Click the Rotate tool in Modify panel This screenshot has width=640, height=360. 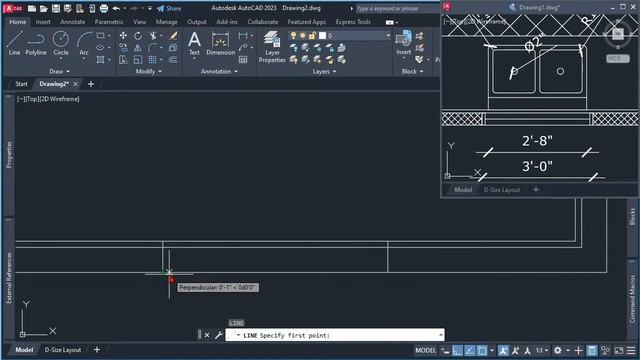tap(138, 36)
